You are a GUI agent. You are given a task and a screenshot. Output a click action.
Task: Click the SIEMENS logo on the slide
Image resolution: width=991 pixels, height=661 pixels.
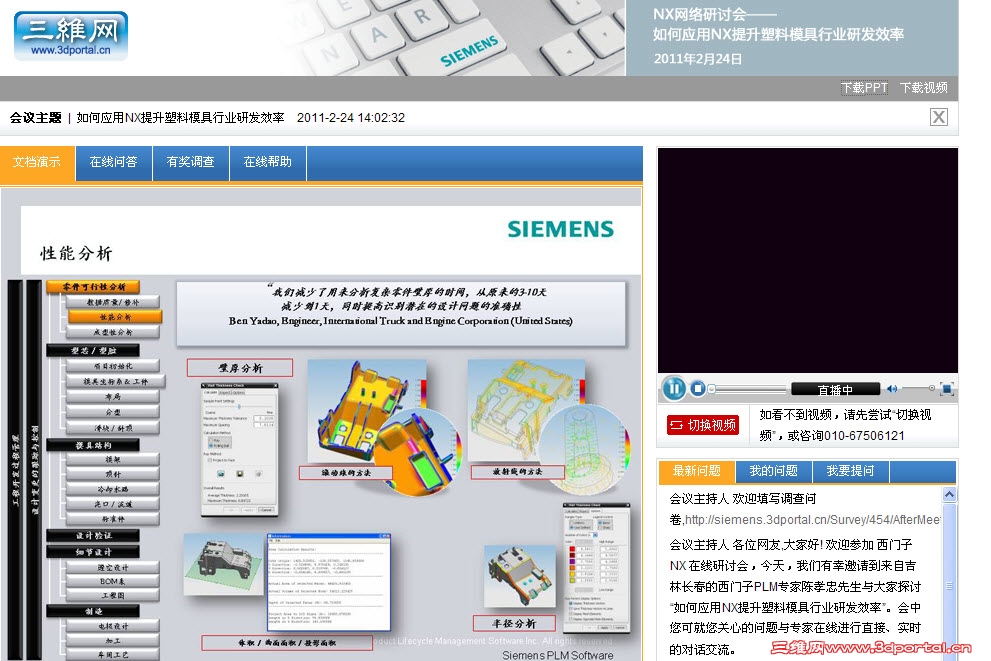(561, 229)
